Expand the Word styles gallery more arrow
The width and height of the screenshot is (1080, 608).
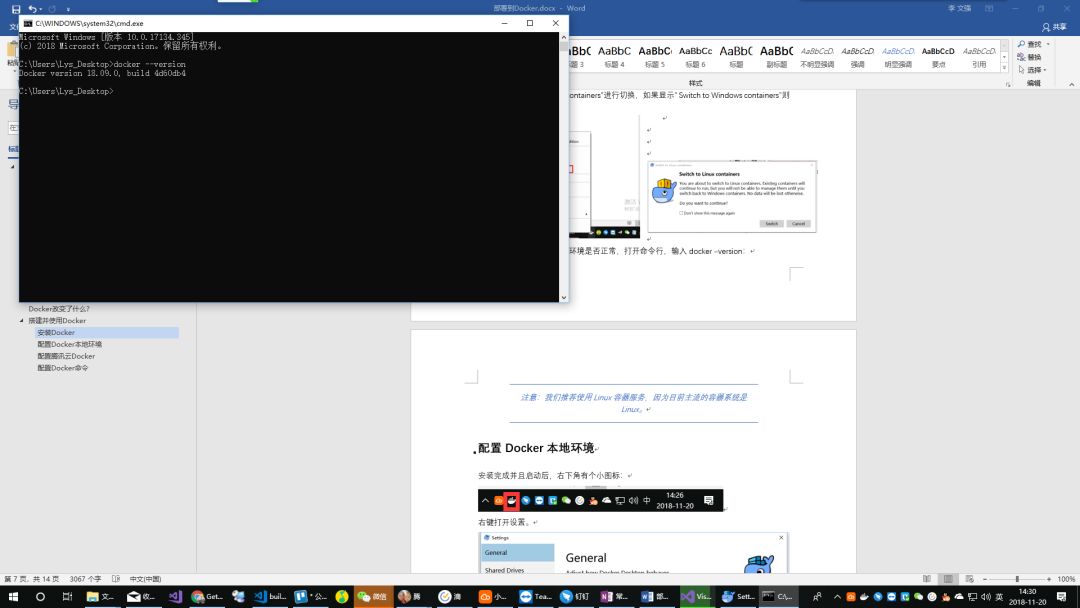1004,67
